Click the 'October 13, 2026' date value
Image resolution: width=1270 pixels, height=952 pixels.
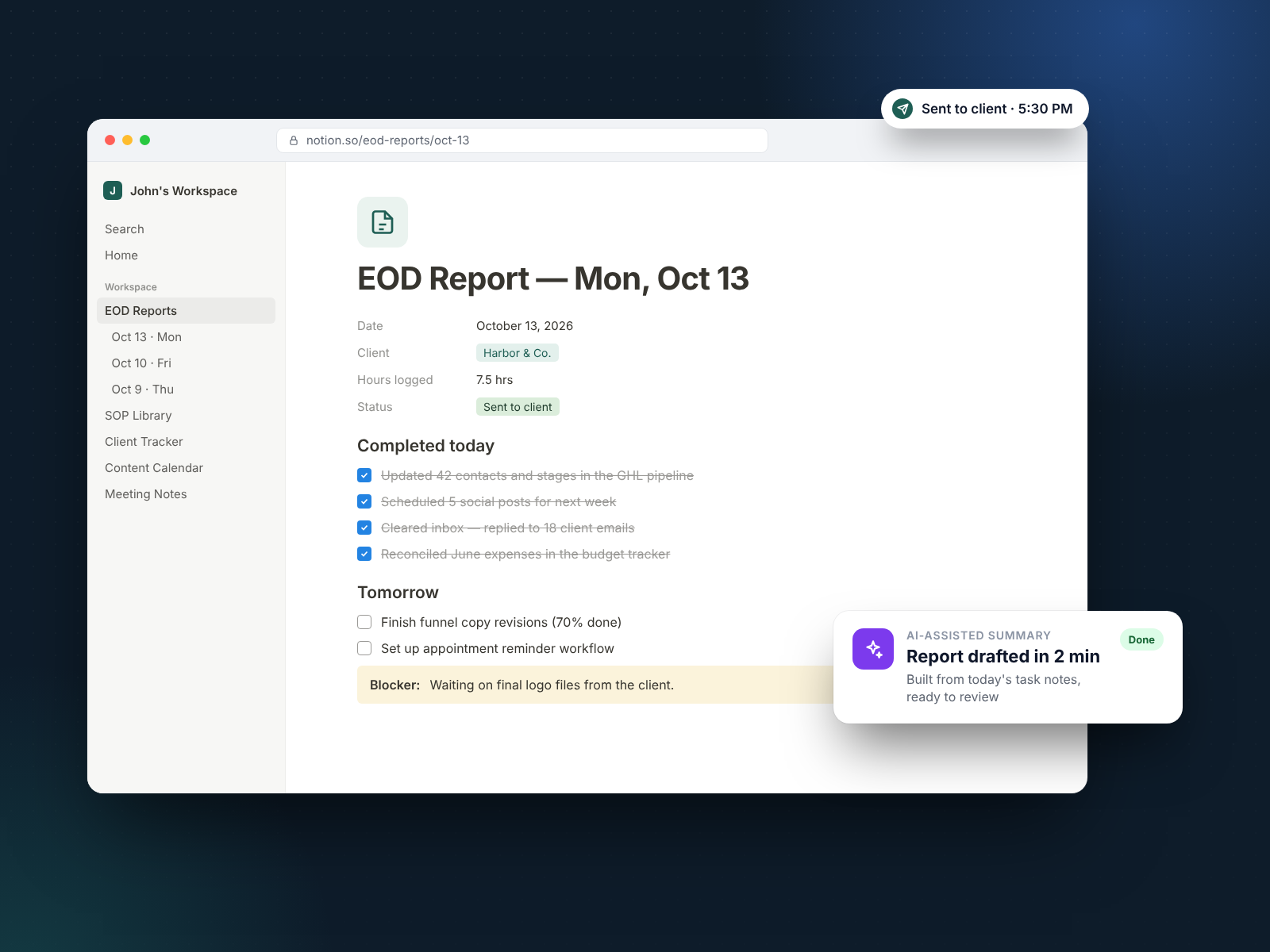click(x=525, y=326)
